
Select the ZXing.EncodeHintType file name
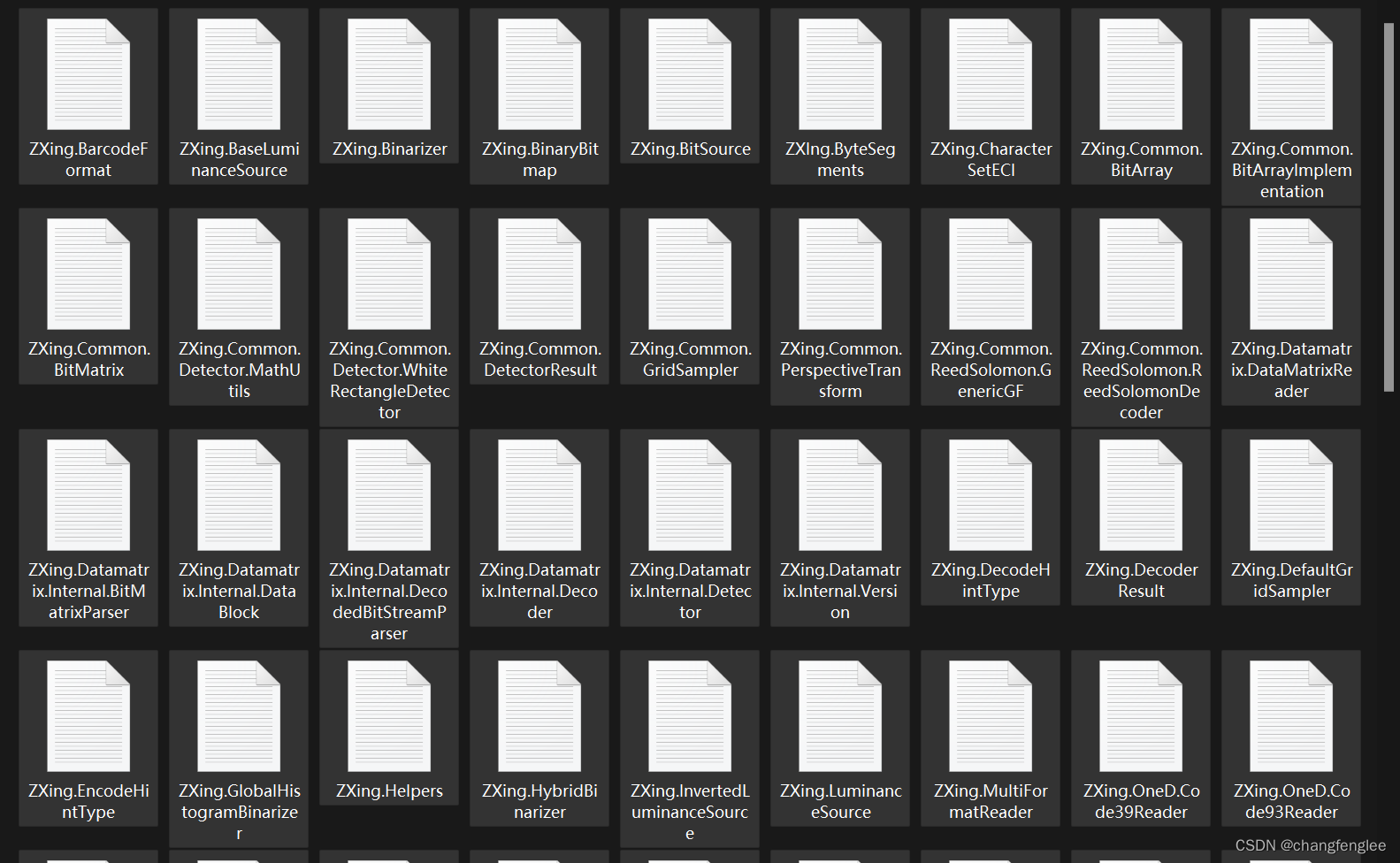pyautogui.click(x=88, y=801)
